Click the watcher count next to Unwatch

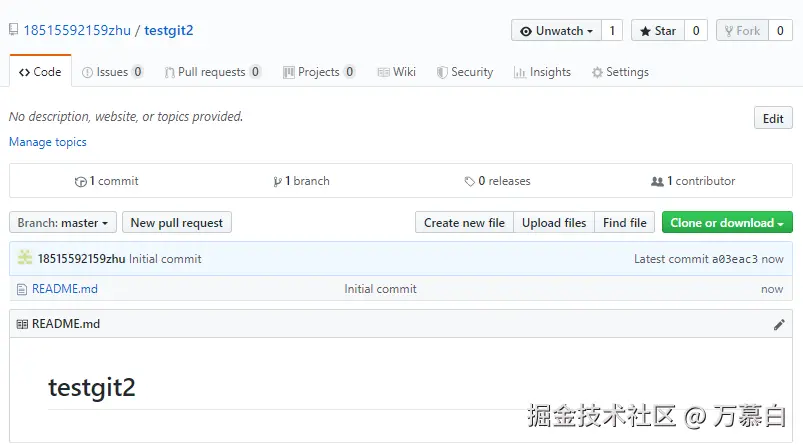pyautogui.click(x=612, y=31)
